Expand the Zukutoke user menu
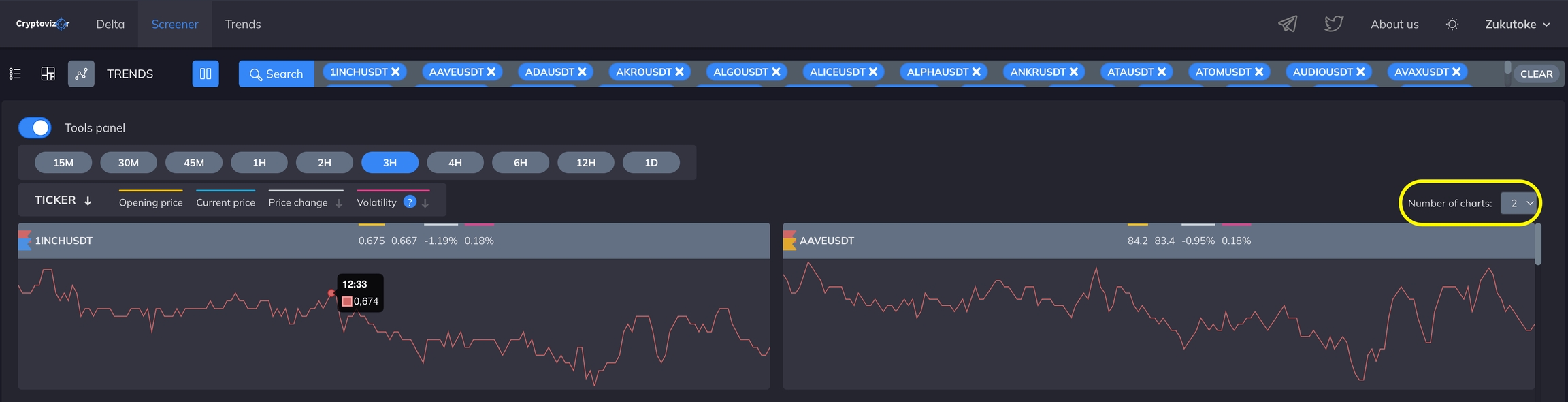 coord(1518,24)
